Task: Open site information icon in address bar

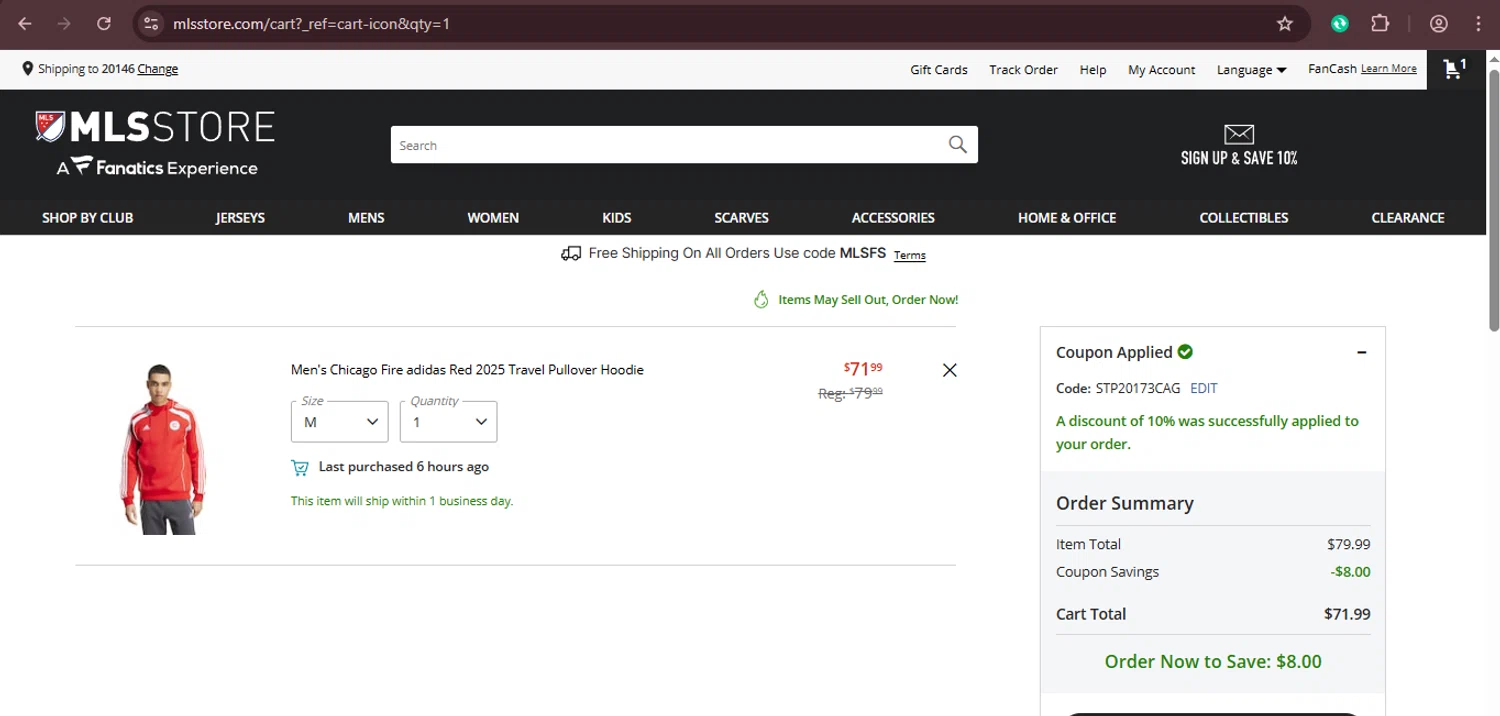Action: [x=151, y=24]
